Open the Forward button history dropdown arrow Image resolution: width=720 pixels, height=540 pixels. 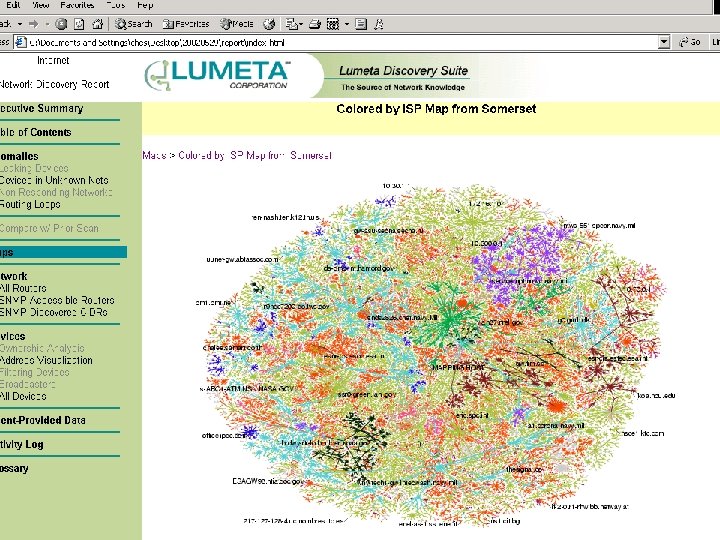[47, 24]
